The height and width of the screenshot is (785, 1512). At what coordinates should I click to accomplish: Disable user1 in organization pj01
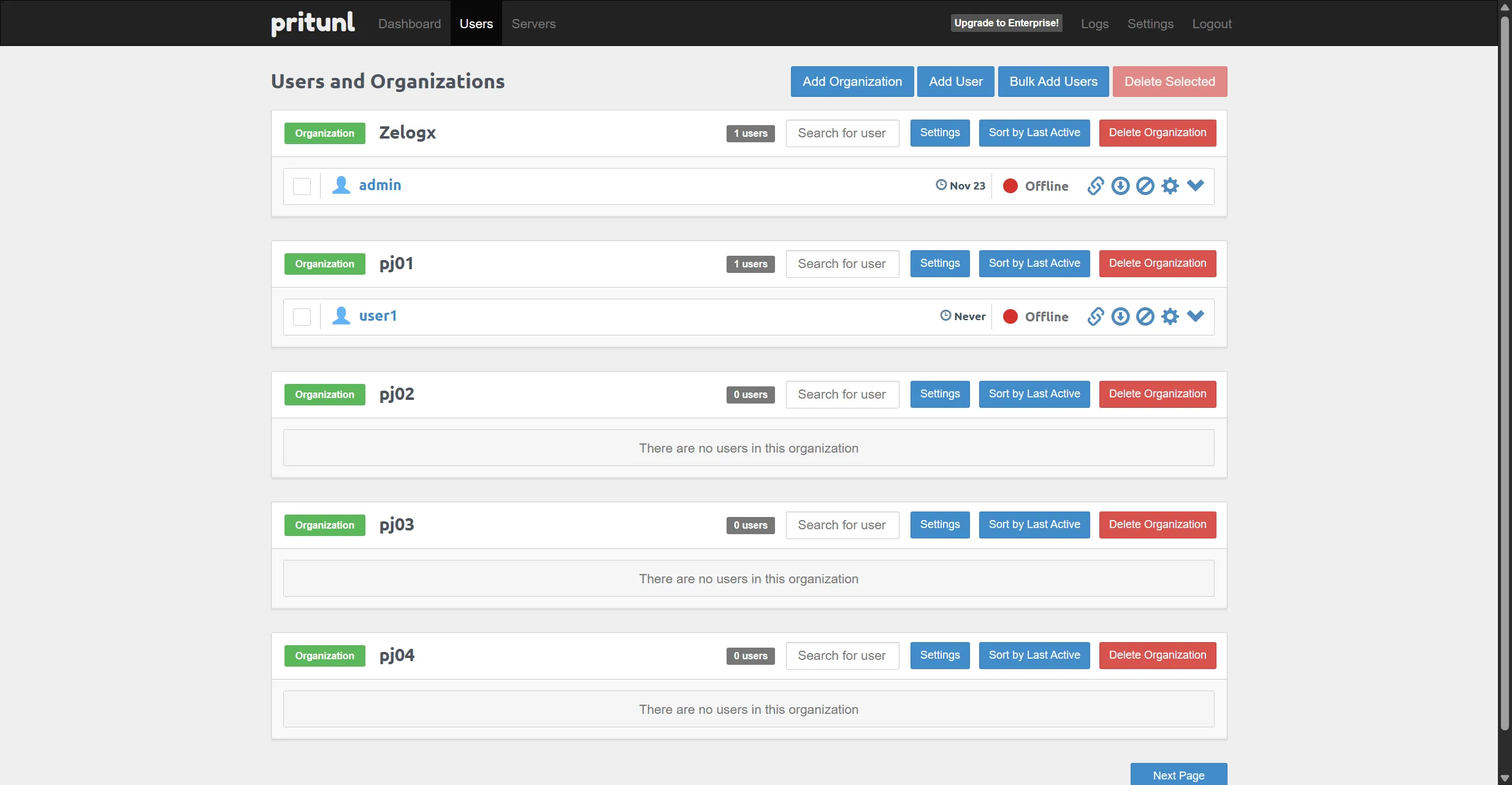click(1145, 316)
